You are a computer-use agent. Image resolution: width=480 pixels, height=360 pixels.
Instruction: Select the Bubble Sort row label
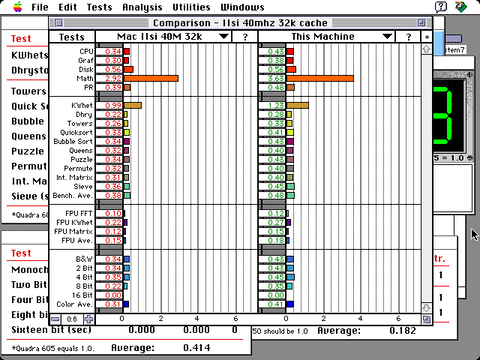coord(73,141)
